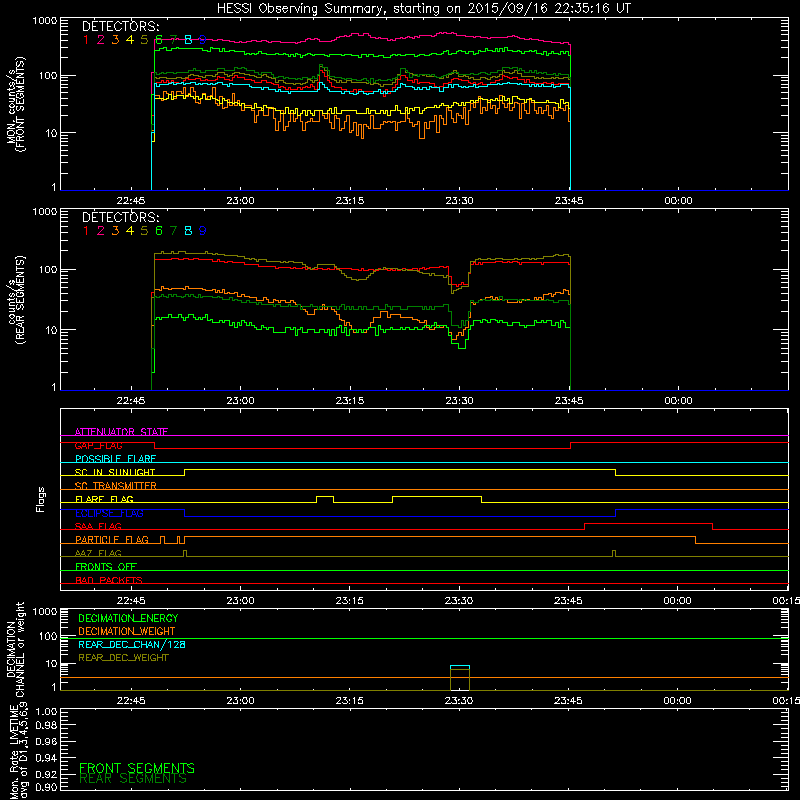Viewport: 800px width, 800px height.
Task: Click the SC_IN_SUNLIGHT flag label
Action: tap(115, 472)
